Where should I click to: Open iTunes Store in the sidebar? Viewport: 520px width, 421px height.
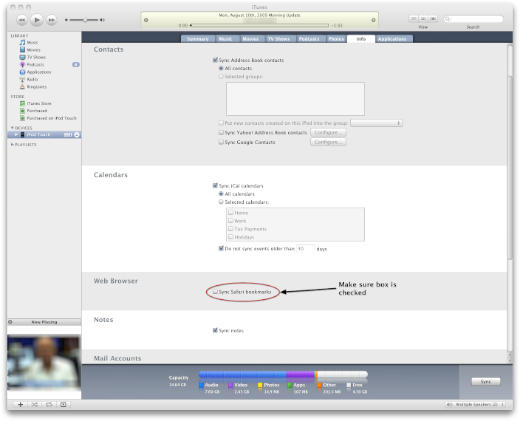[35, 103]
